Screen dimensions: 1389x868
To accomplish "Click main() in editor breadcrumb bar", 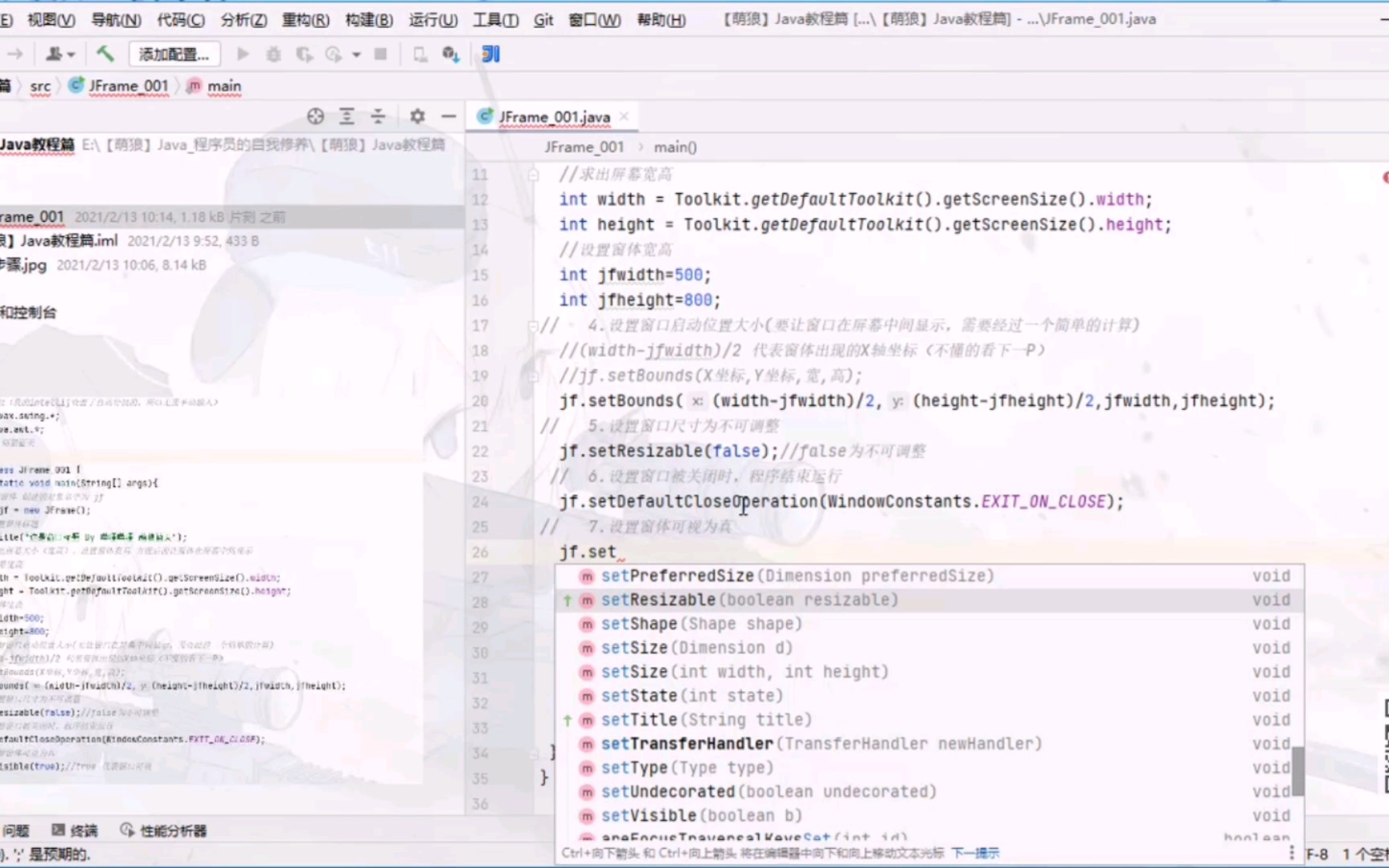I will tap(675, 147).
